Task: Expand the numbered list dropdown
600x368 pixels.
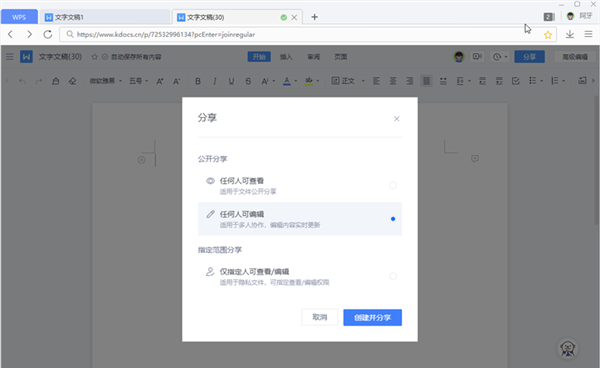Action: pos(563,81)
